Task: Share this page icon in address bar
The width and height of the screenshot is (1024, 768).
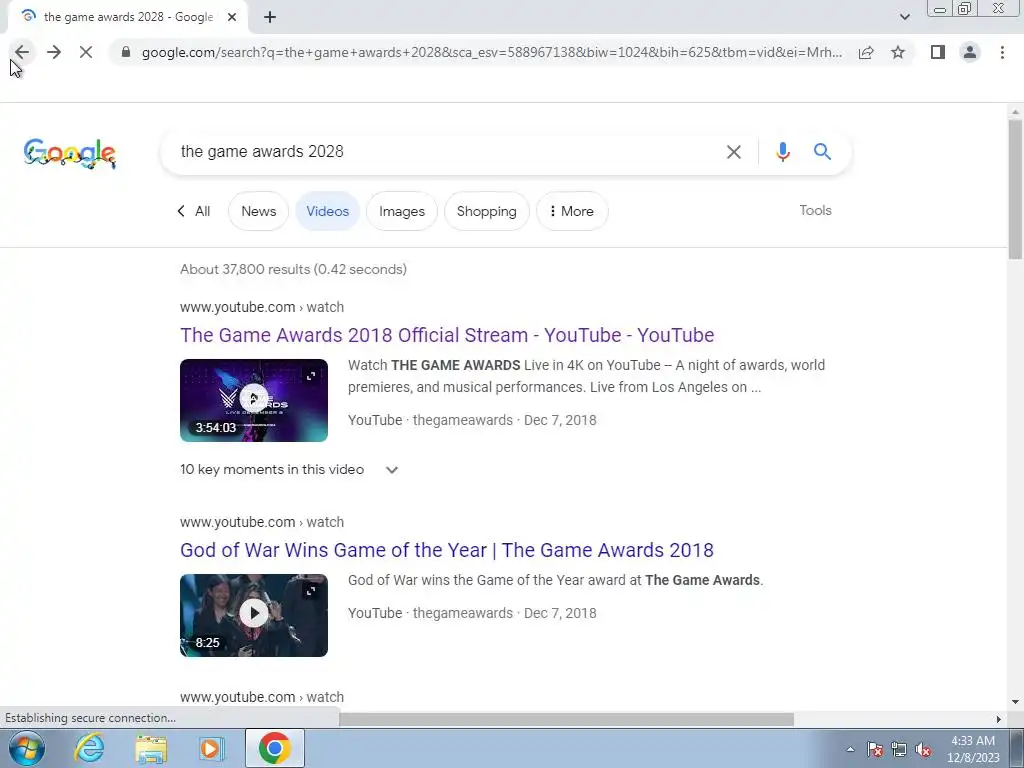Action: pyautogui.click(x=866, y=52)
